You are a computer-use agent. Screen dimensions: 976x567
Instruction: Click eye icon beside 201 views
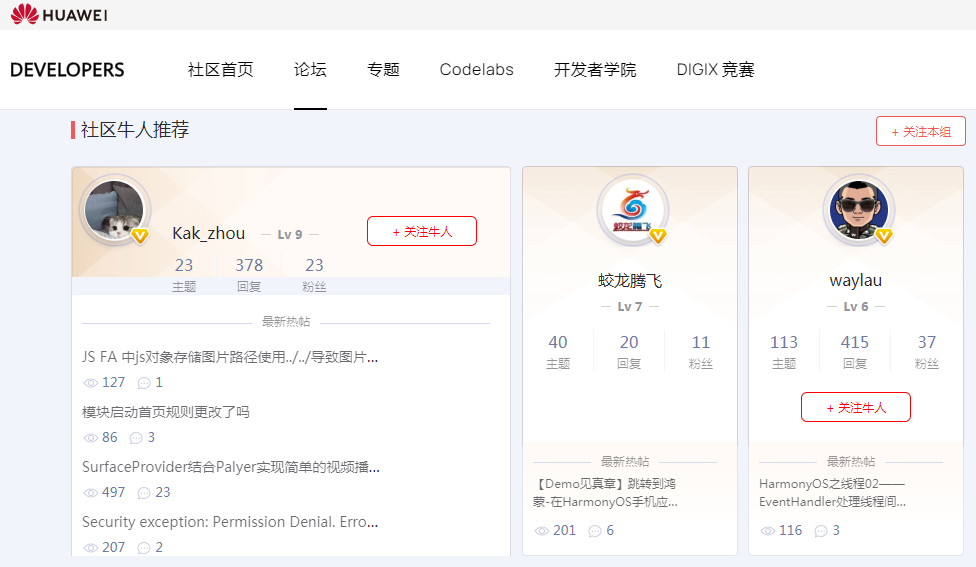coord(542,531)
